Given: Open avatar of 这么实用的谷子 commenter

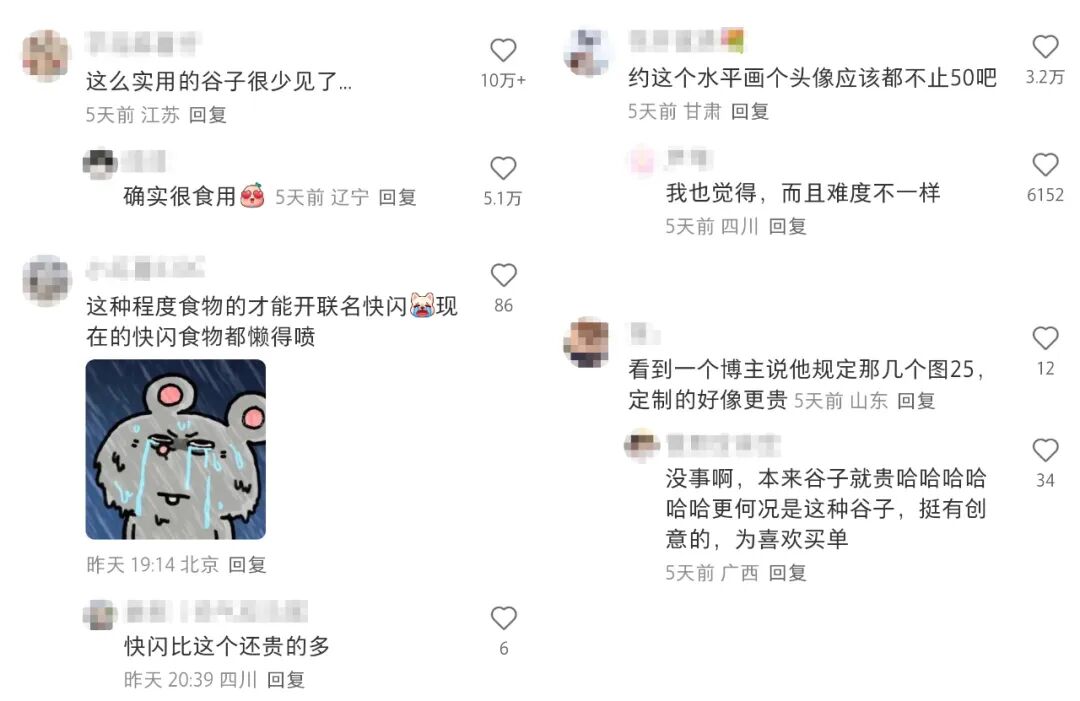Looking at the screenshot, I should tap(47, 56).
